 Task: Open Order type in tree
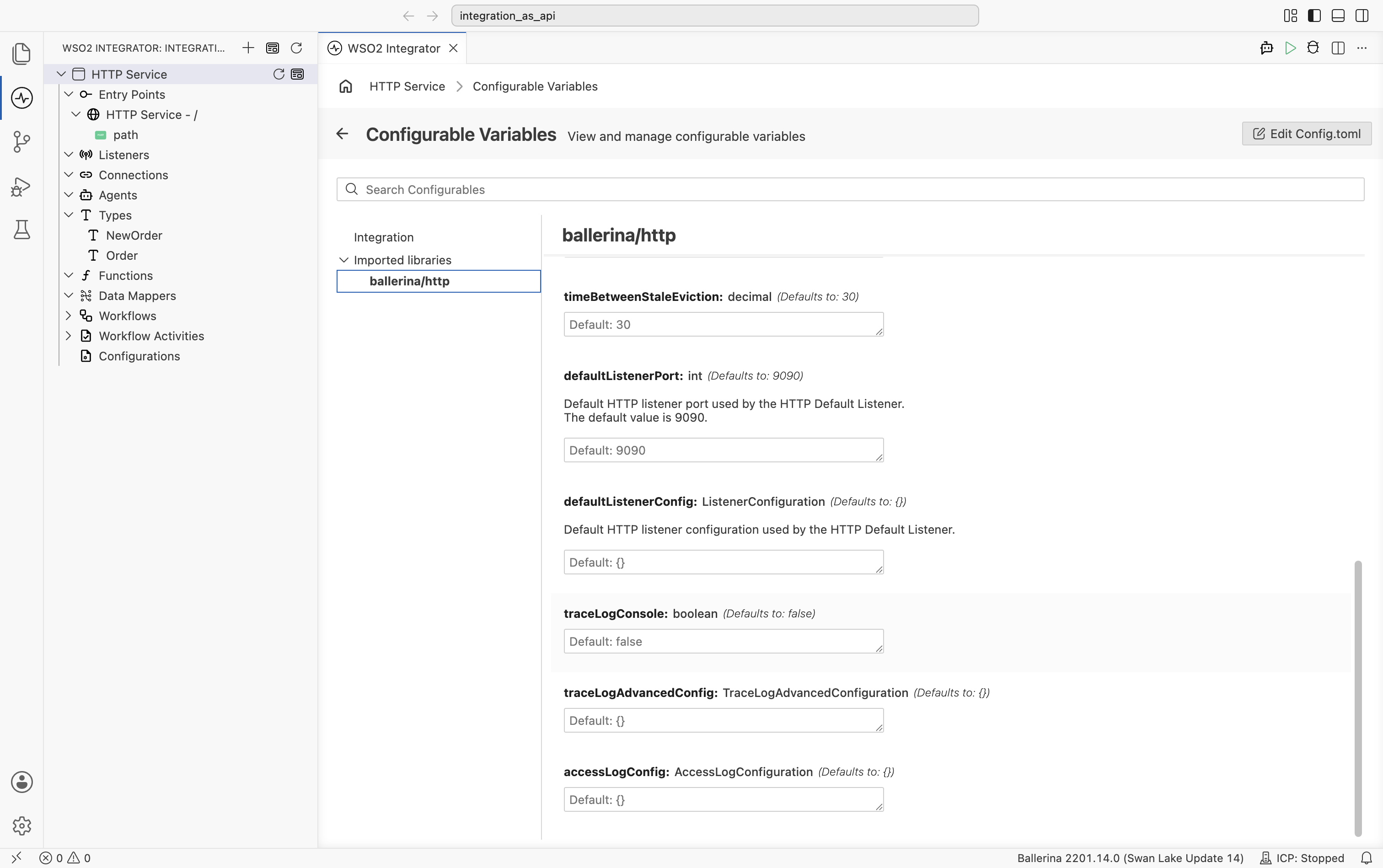(x=122, y=256)
